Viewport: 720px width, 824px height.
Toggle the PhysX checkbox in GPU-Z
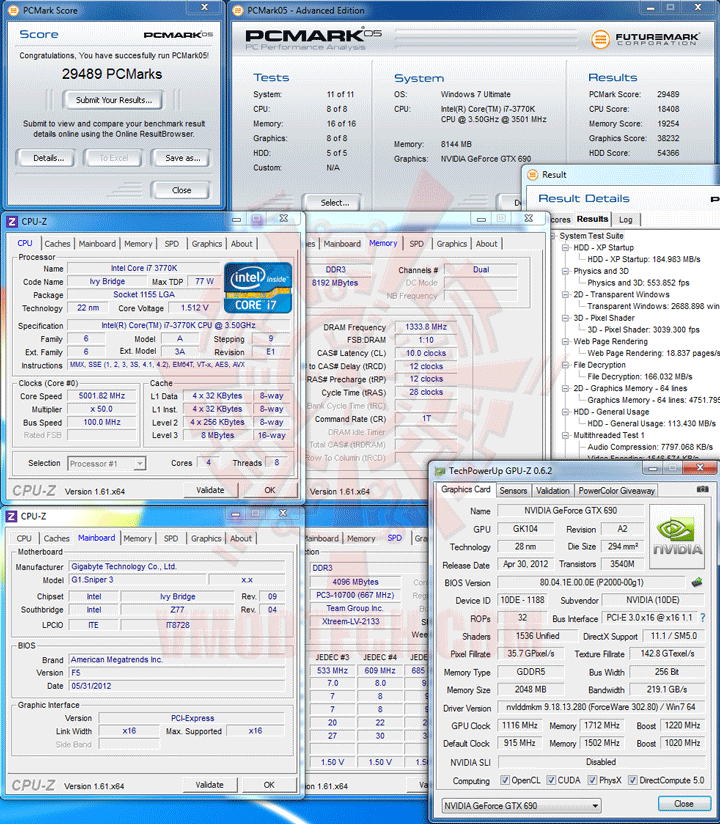(x=592, y=780)
